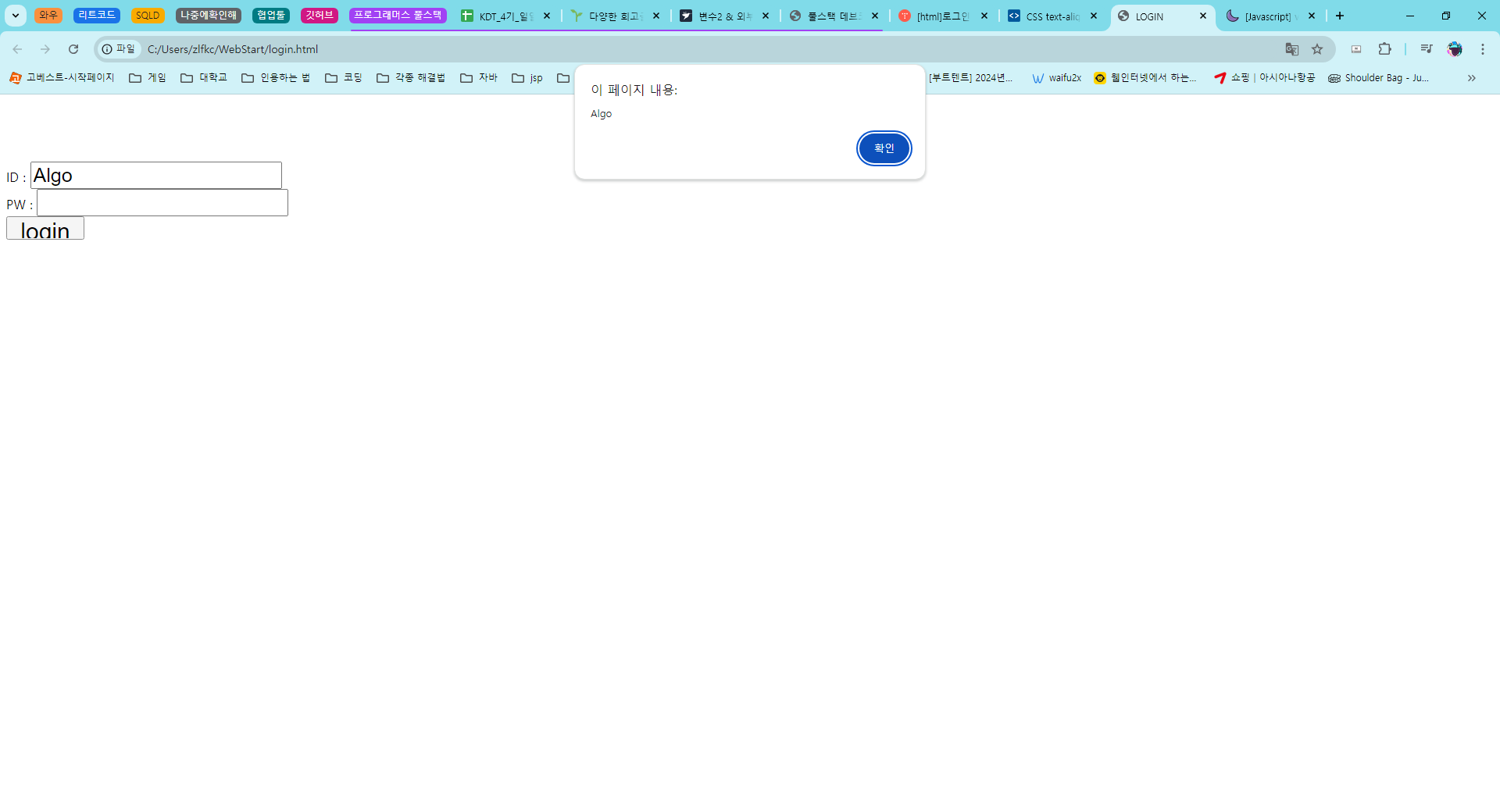Switch to the CSS text-align tab
1500x812 pixels.
[1052, 16]
